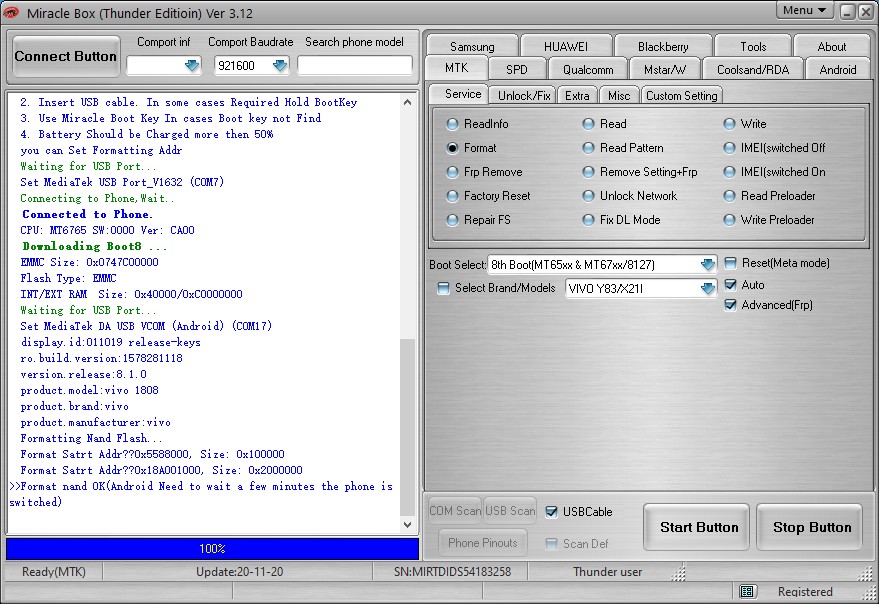Select the ReadInfo radio option
Screen dimensions: 879x604
[x=452, y=124]
